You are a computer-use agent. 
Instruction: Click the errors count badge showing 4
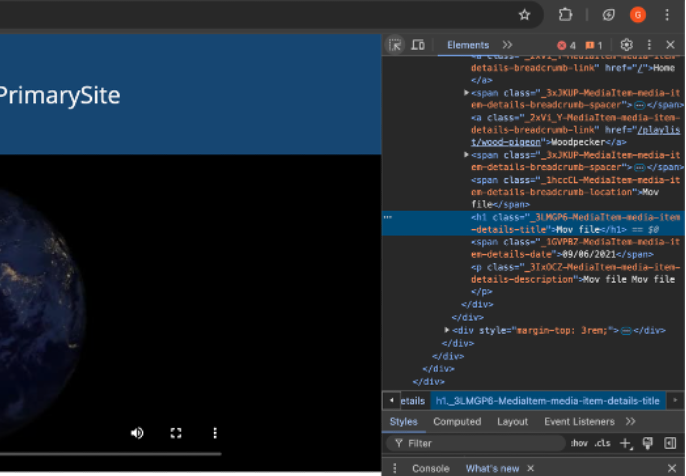566,45
